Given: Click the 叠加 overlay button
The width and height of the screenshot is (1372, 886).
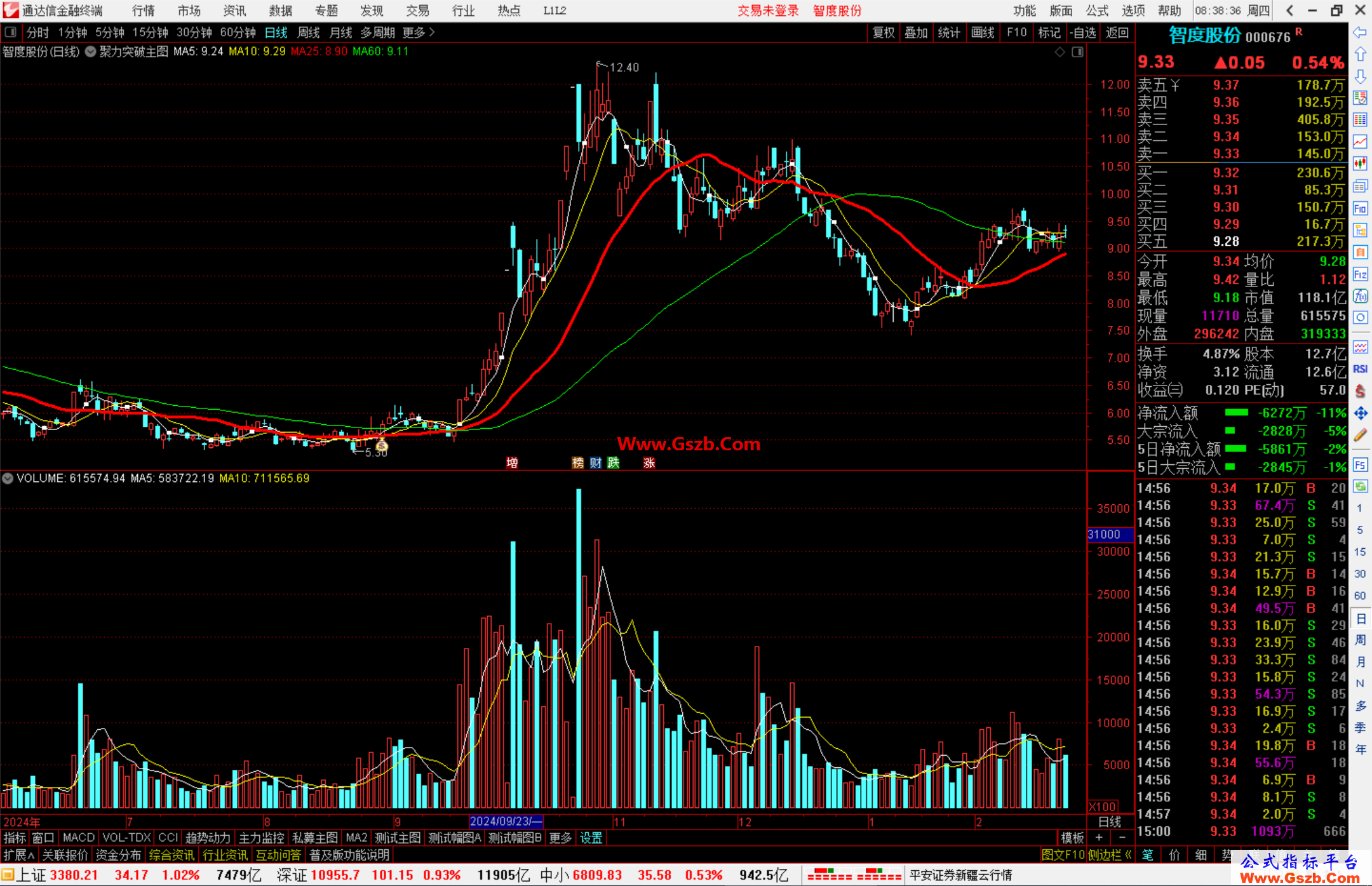Looking at the screenshot, I should [x=917, y=32].
